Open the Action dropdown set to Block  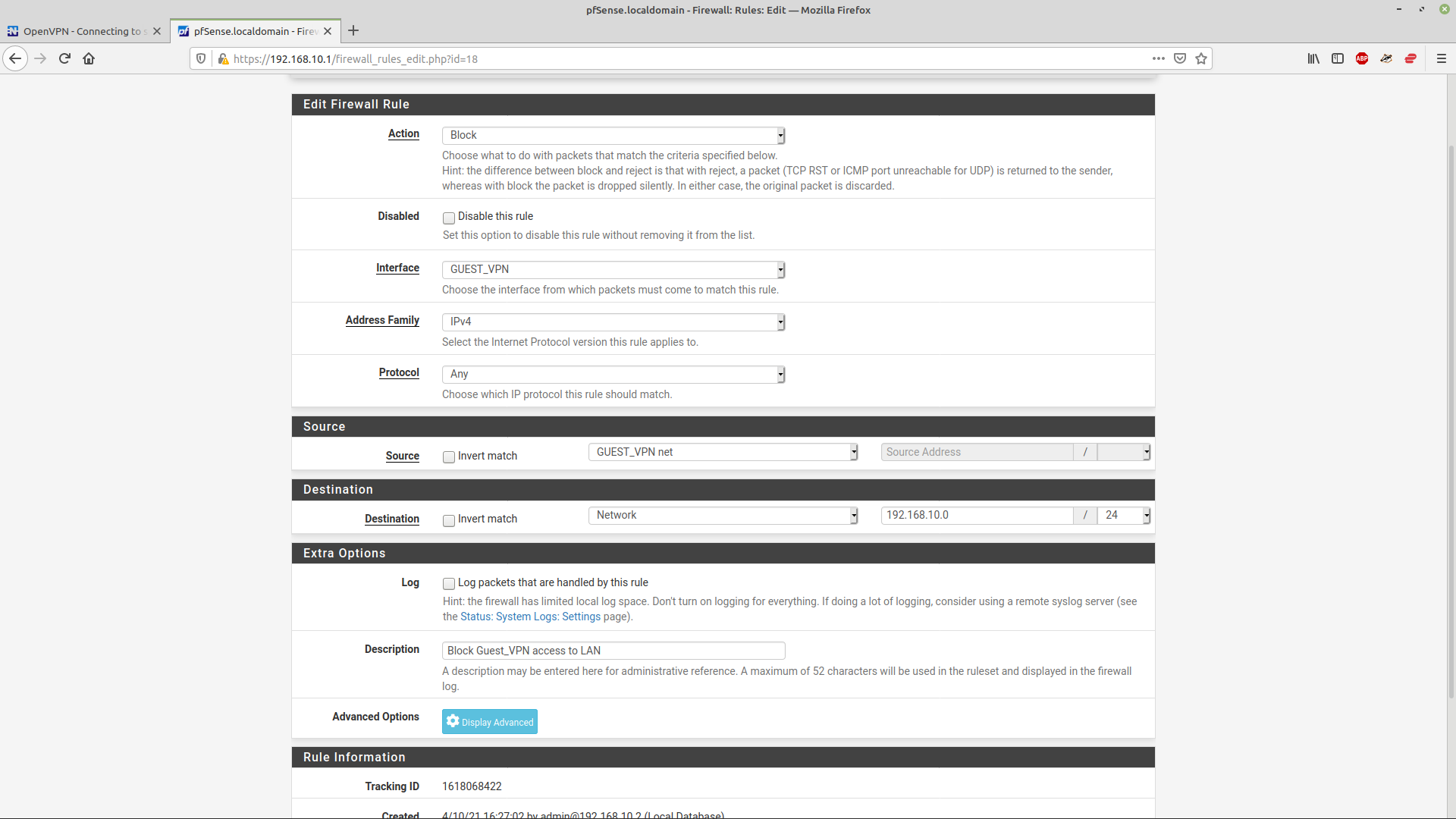tap(613, 135)
